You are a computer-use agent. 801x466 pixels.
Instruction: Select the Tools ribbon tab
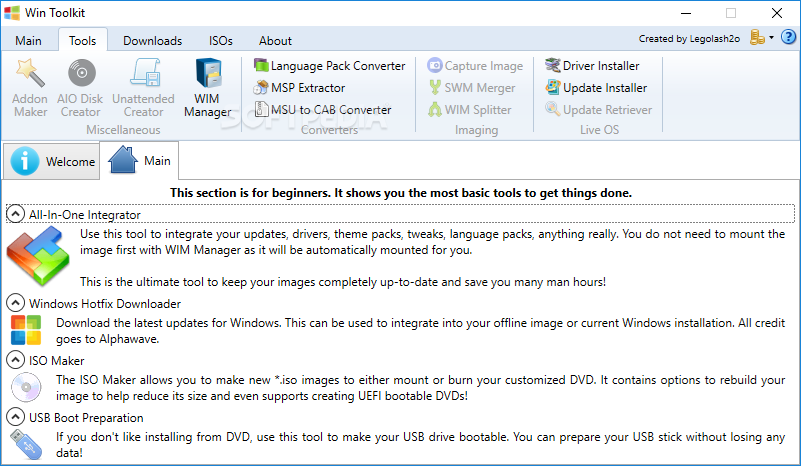click(83, 40)
